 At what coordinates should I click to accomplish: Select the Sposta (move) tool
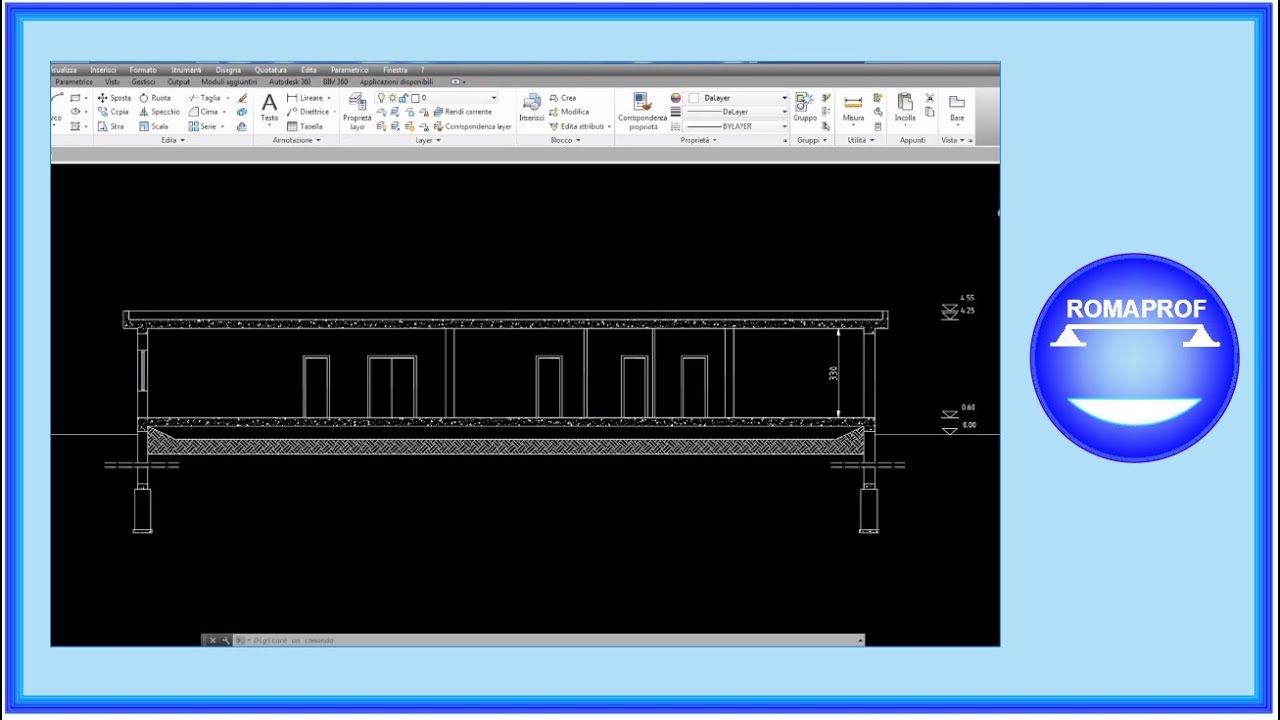click(114, 98)
